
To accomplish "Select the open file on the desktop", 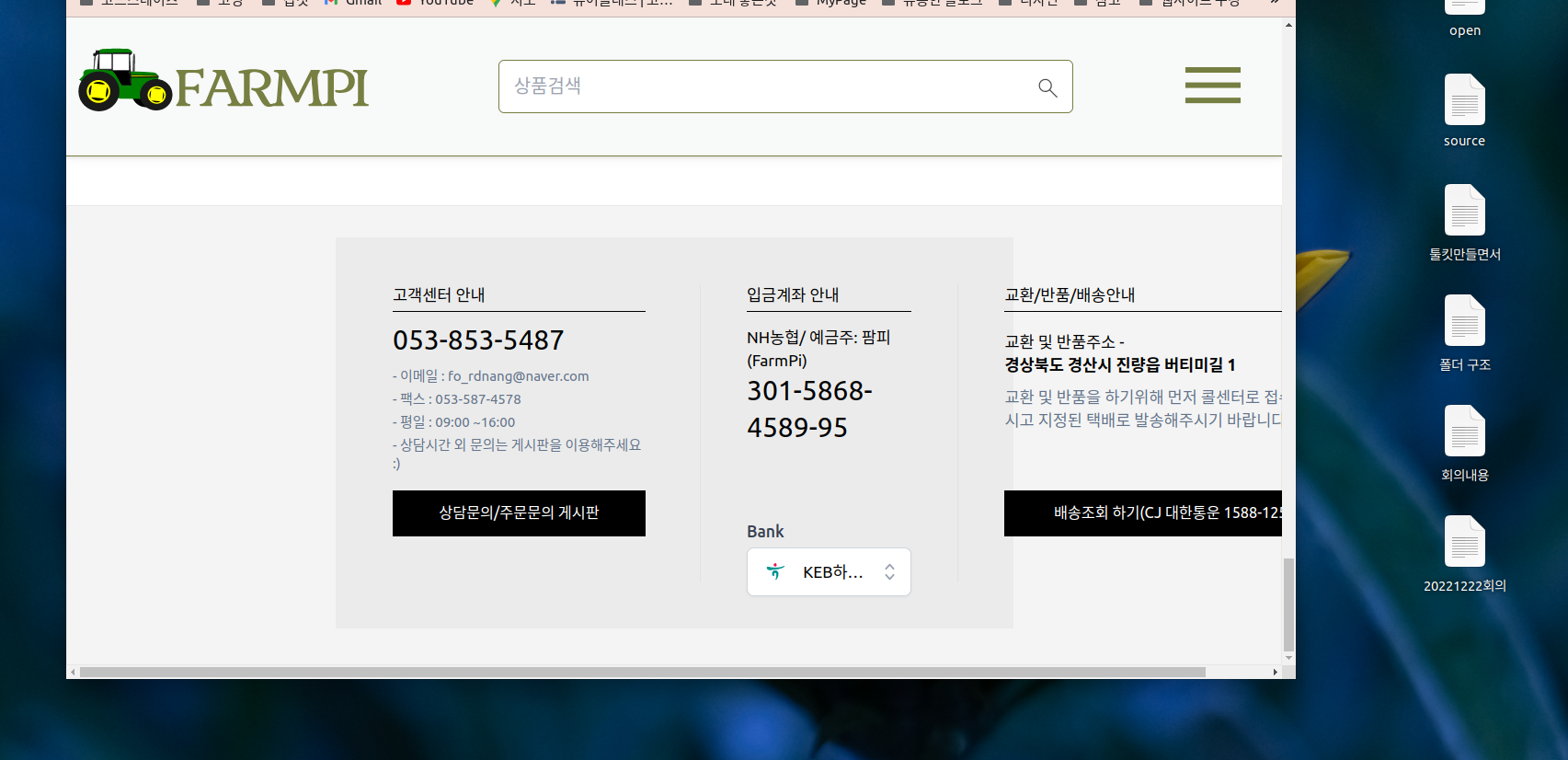I will tap(1465, 18).
